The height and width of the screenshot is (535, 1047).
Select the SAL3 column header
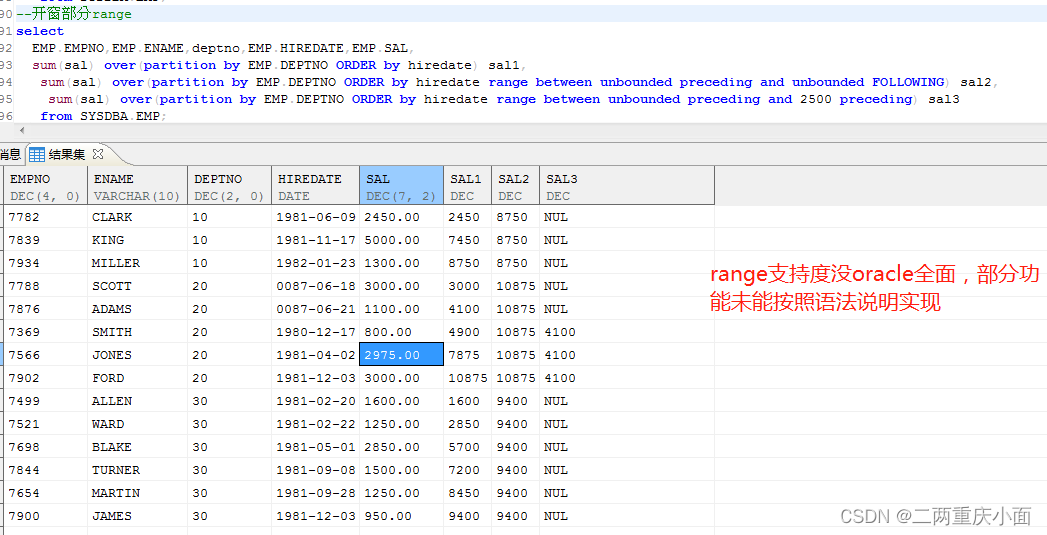click(x=627, y=186)
